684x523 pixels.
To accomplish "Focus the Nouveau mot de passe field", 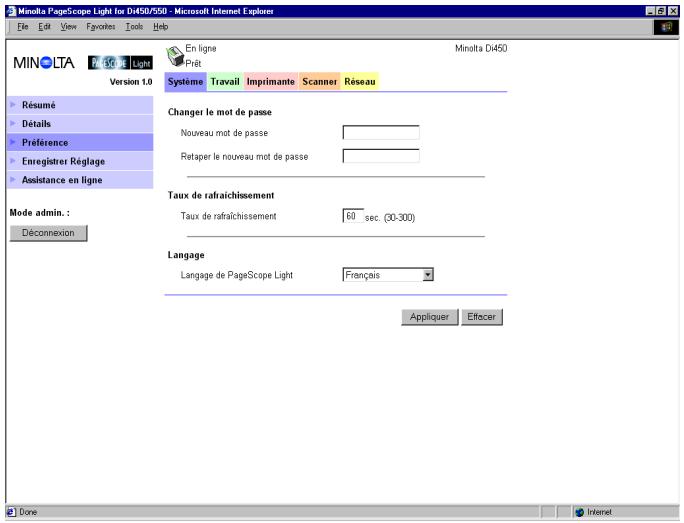I will [381, 133].
